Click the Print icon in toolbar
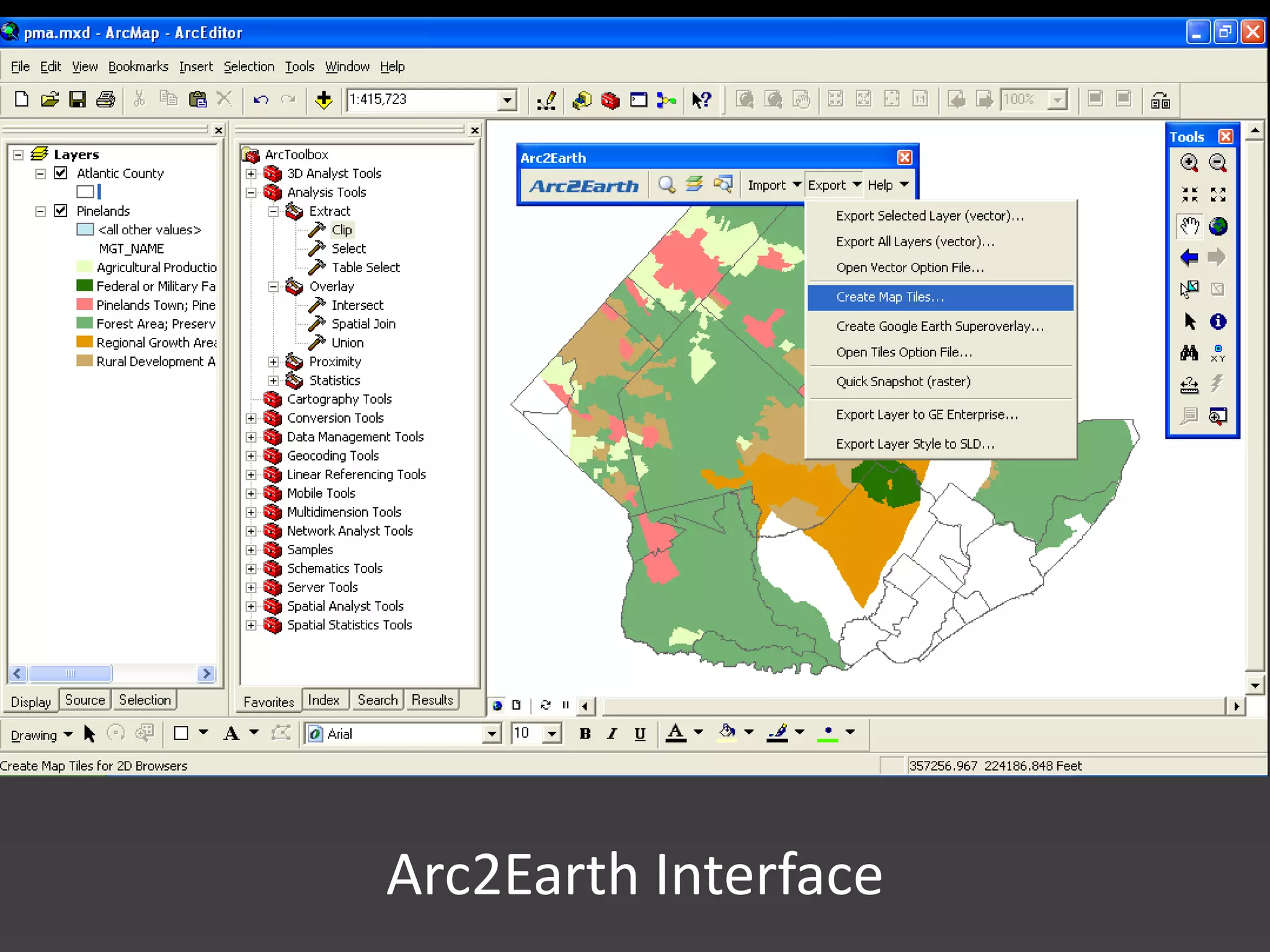 pos(105,99)
